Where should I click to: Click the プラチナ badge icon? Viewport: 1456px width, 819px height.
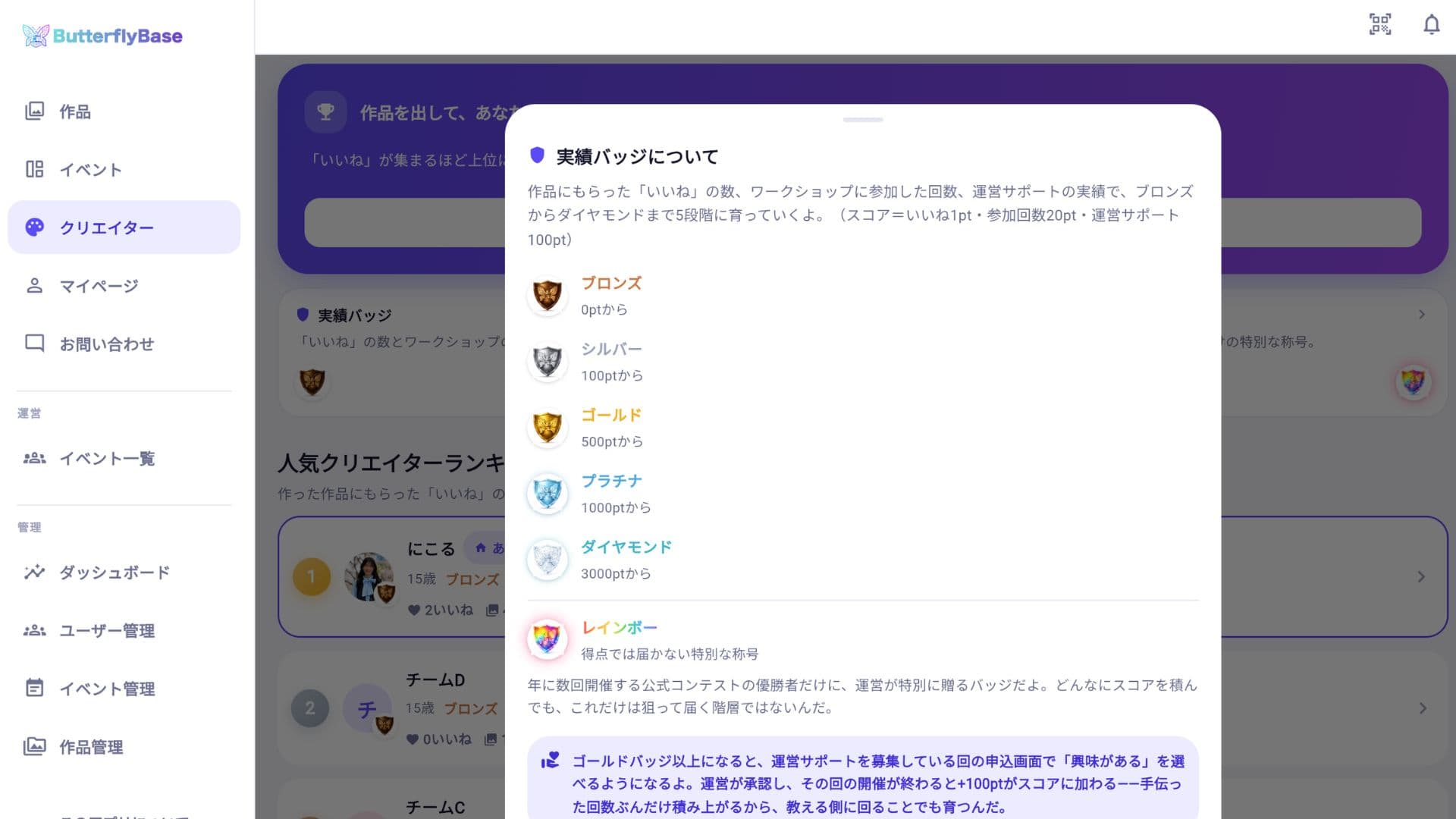[547, 494]
